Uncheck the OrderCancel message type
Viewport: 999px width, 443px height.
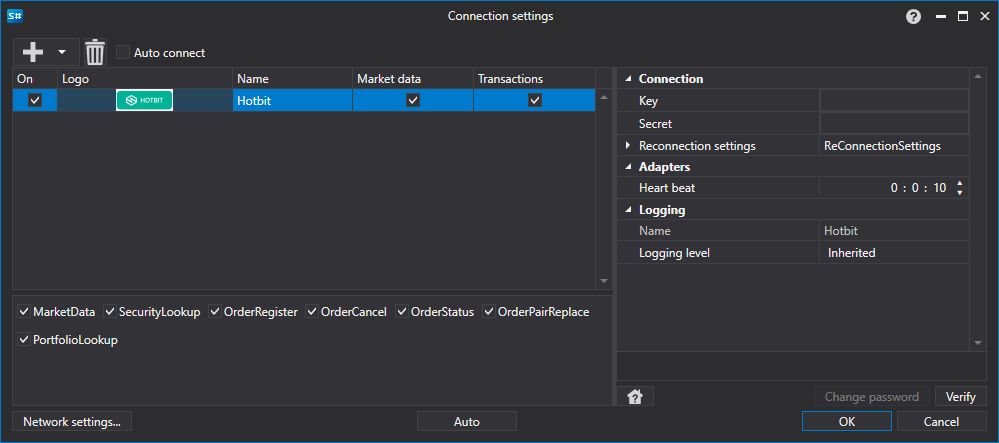(x=312, y=312)
